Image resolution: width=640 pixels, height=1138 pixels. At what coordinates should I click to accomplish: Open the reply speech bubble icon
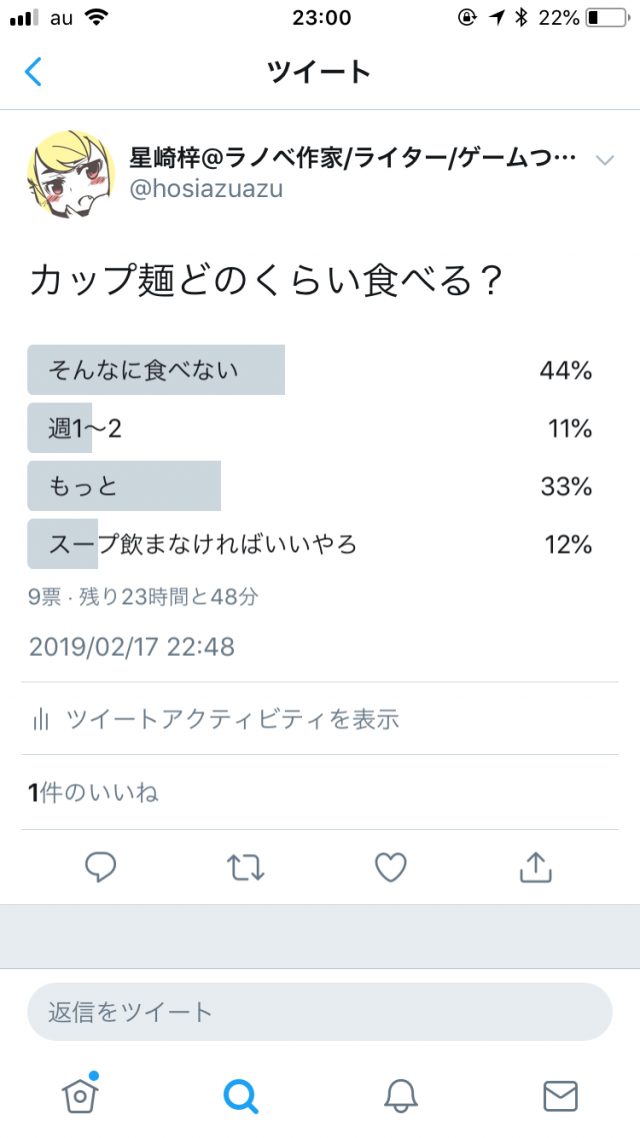pyautogui.click(x=101, y=866)
